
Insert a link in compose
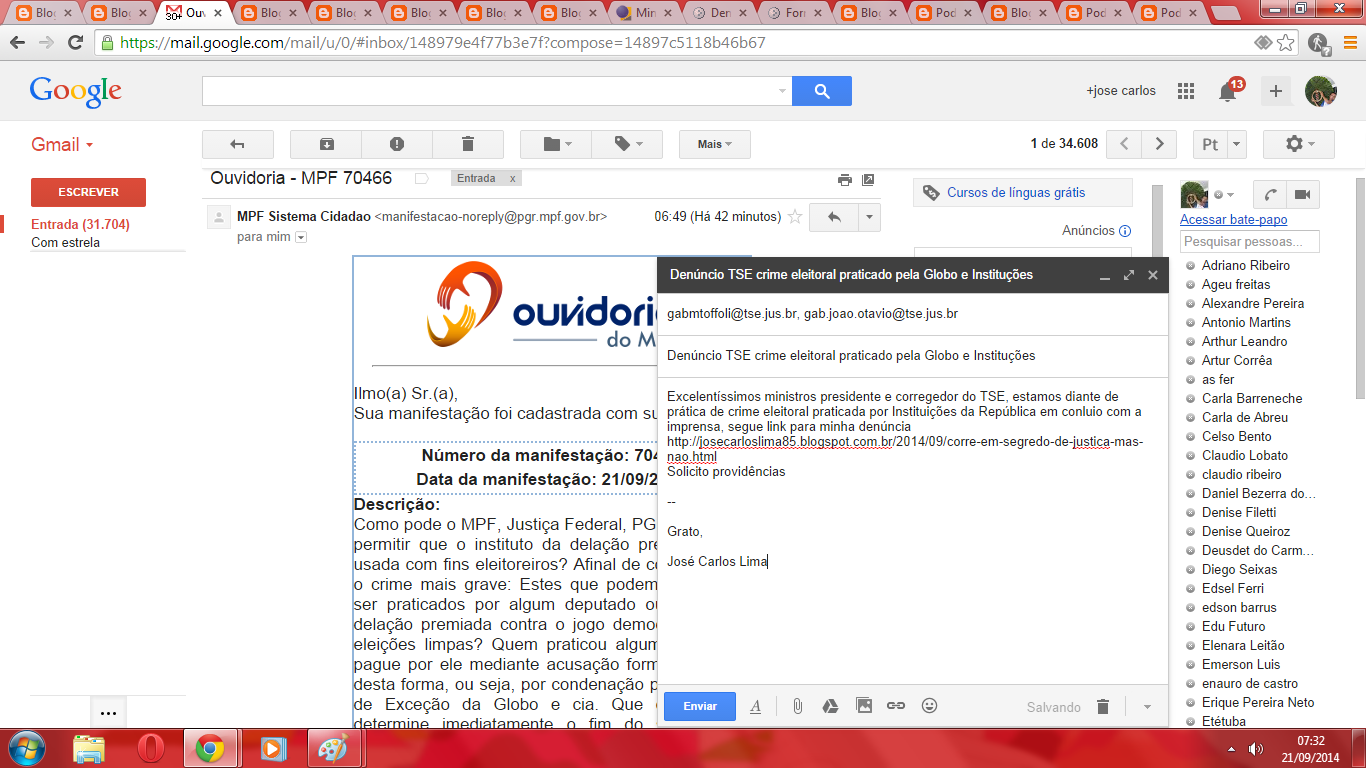[x=896, y=706]
